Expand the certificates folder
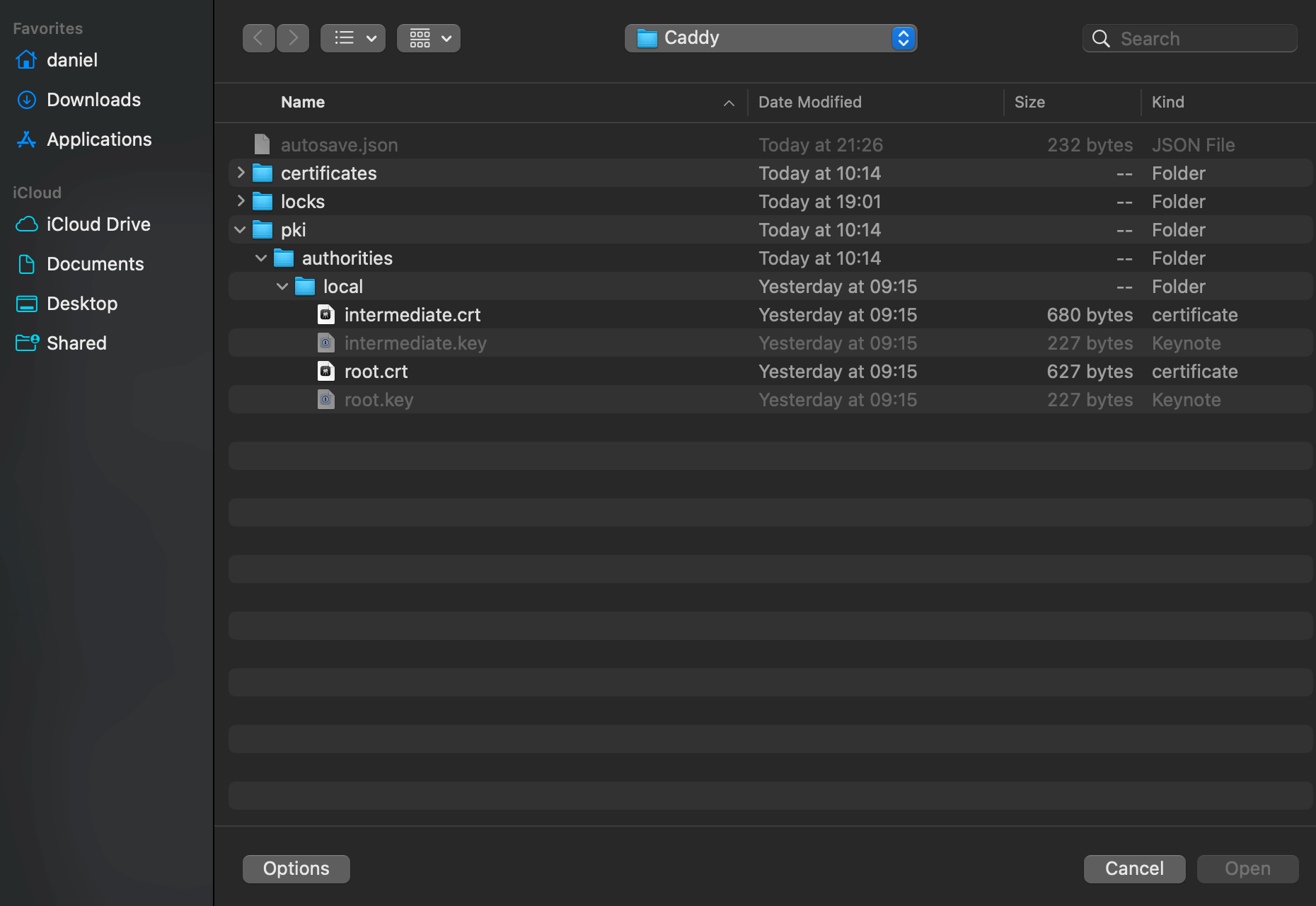1316x906 pixels. pos(241,173)
